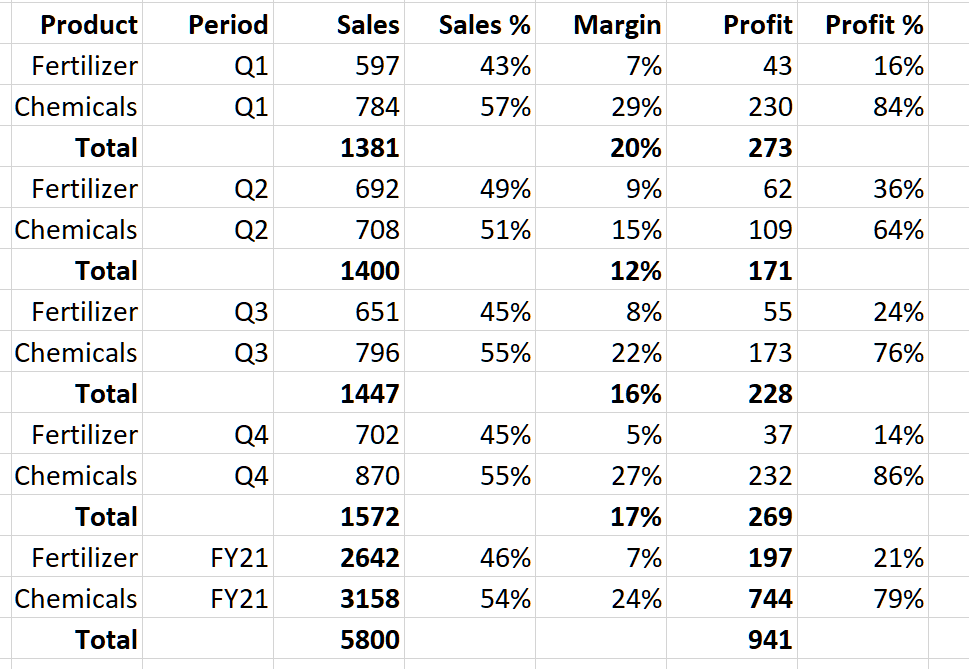Viewport: 969px width, 669px height.
Task: Click the FY21 period cell for Chemicals
Action: pos(240,599)
